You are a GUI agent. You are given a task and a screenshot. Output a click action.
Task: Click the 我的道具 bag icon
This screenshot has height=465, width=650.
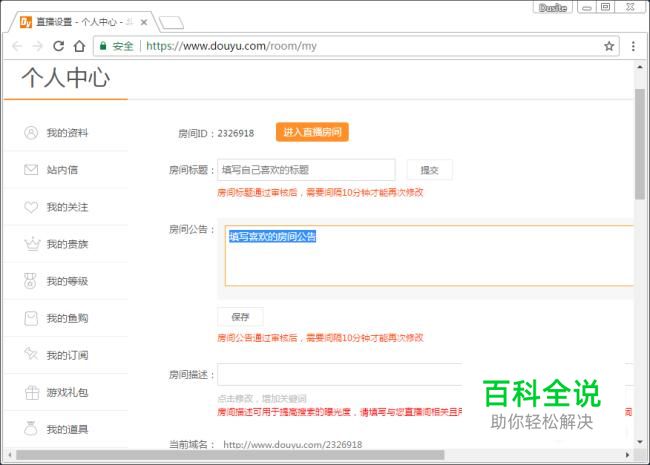click(31, 429)
